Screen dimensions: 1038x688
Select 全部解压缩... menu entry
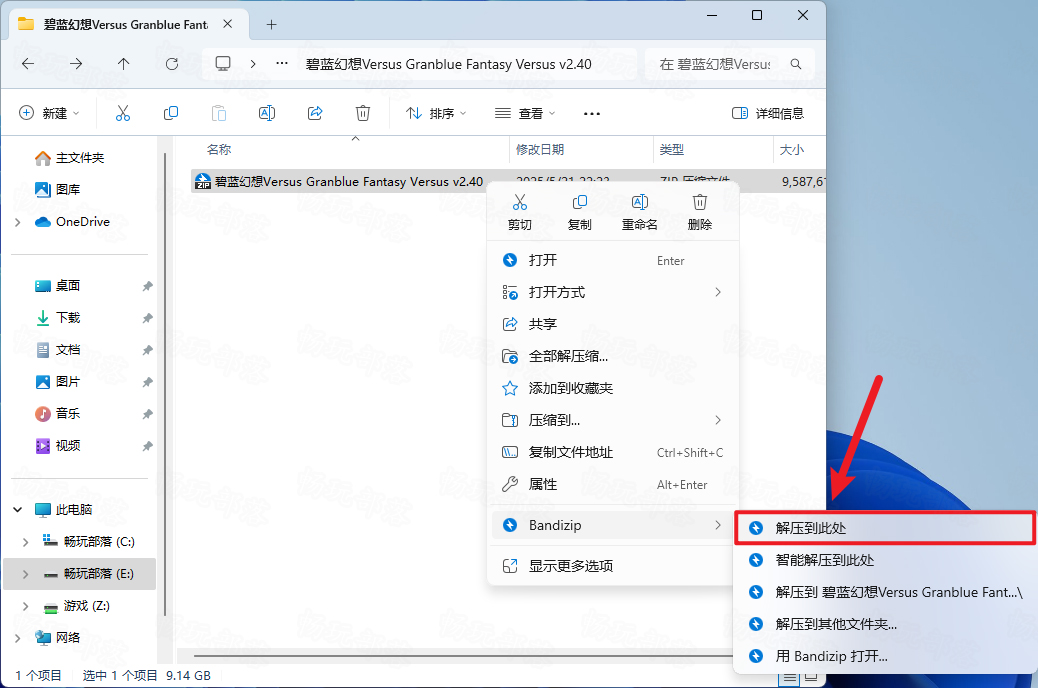coord(613,356)
